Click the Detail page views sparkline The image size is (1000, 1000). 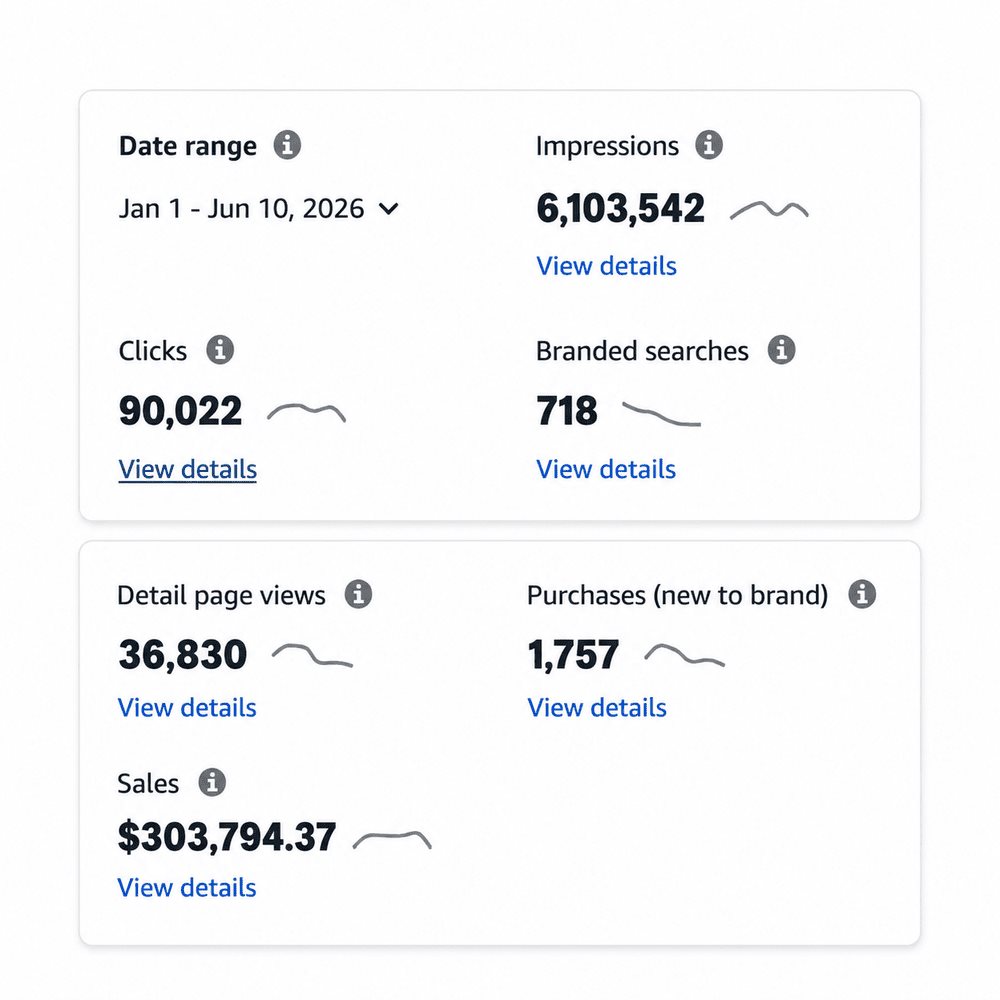(312, 655)
